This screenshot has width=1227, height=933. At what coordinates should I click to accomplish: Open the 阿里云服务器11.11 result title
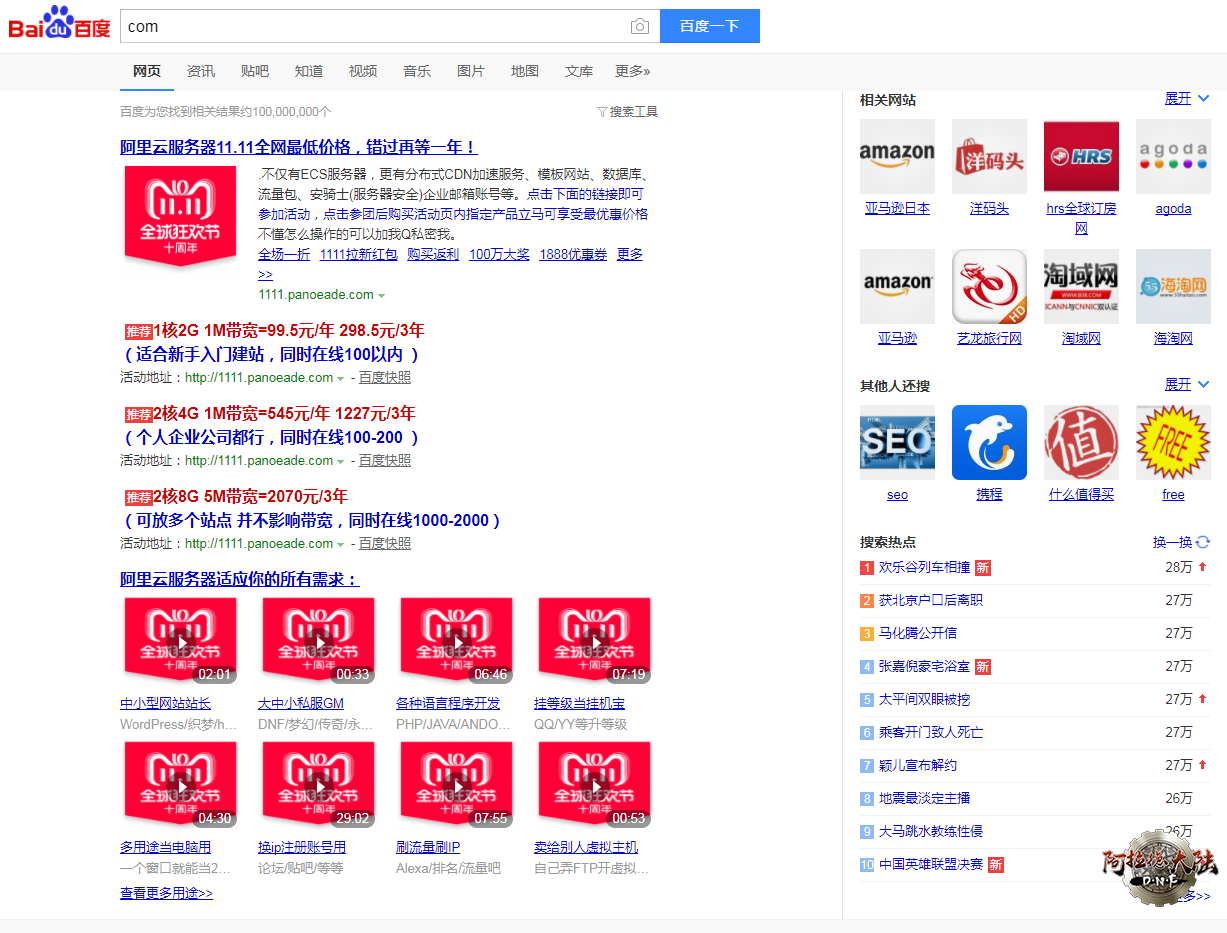299,147
